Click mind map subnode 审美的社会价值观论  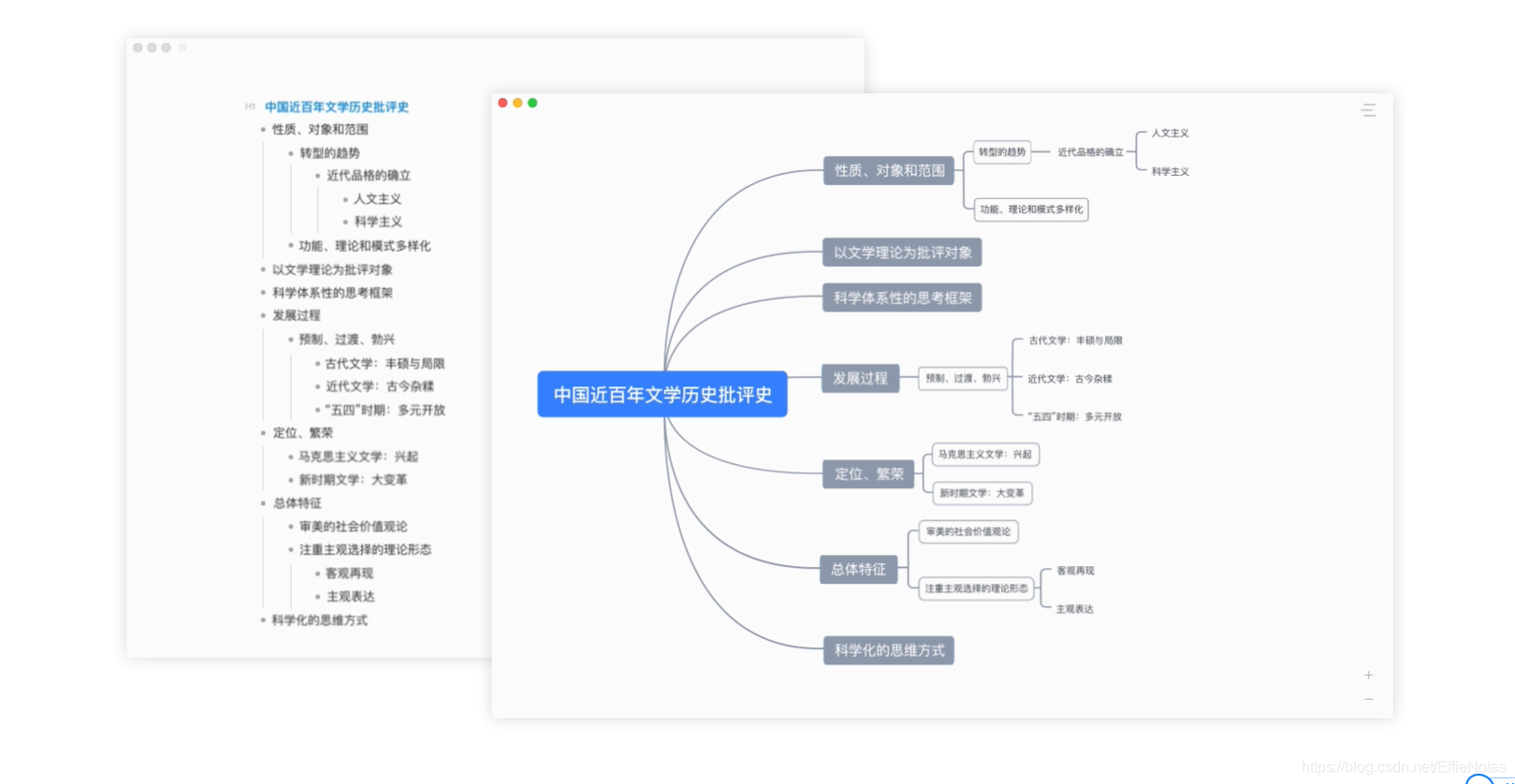[x=969, y=531]
